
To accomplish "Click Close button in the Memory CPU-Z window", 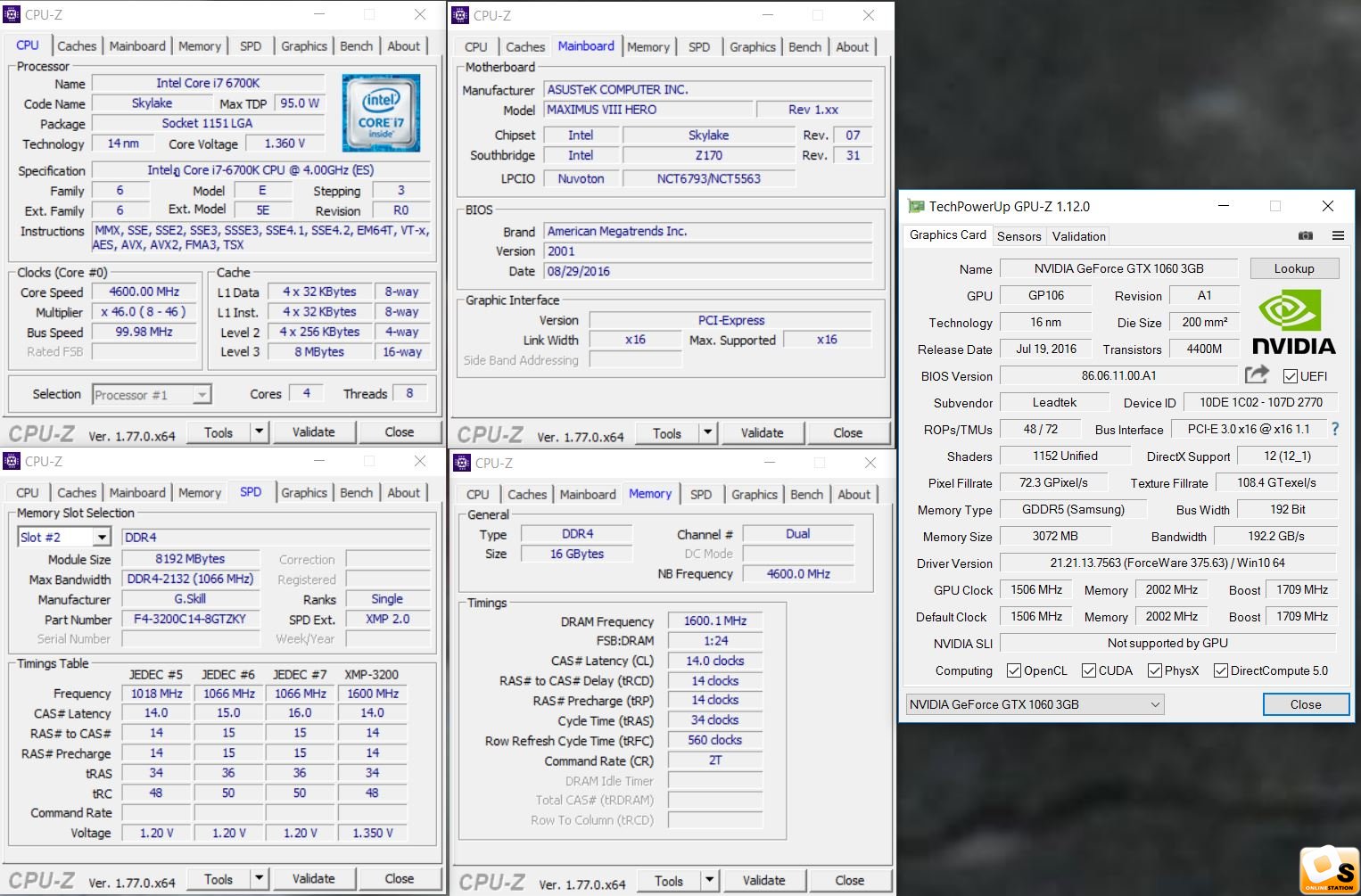I will click(850, 881).
